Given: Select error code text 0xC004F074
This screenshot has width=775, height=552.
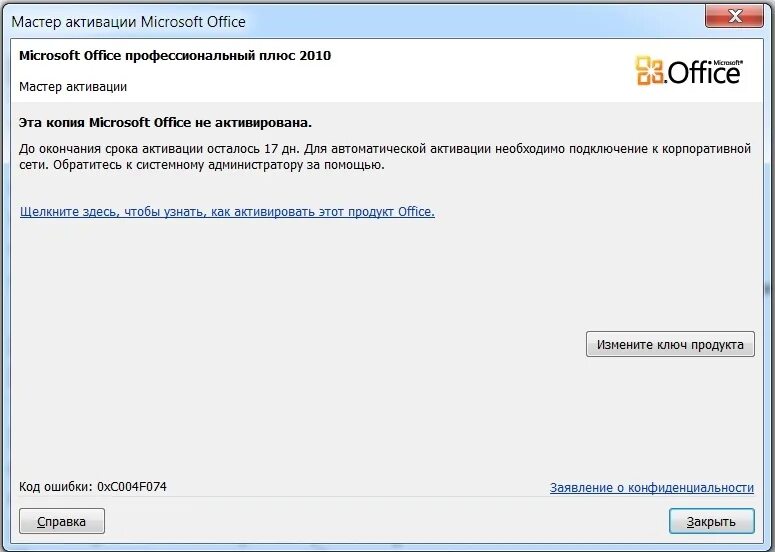Looking at the screenshot, I should pos(132,486).
